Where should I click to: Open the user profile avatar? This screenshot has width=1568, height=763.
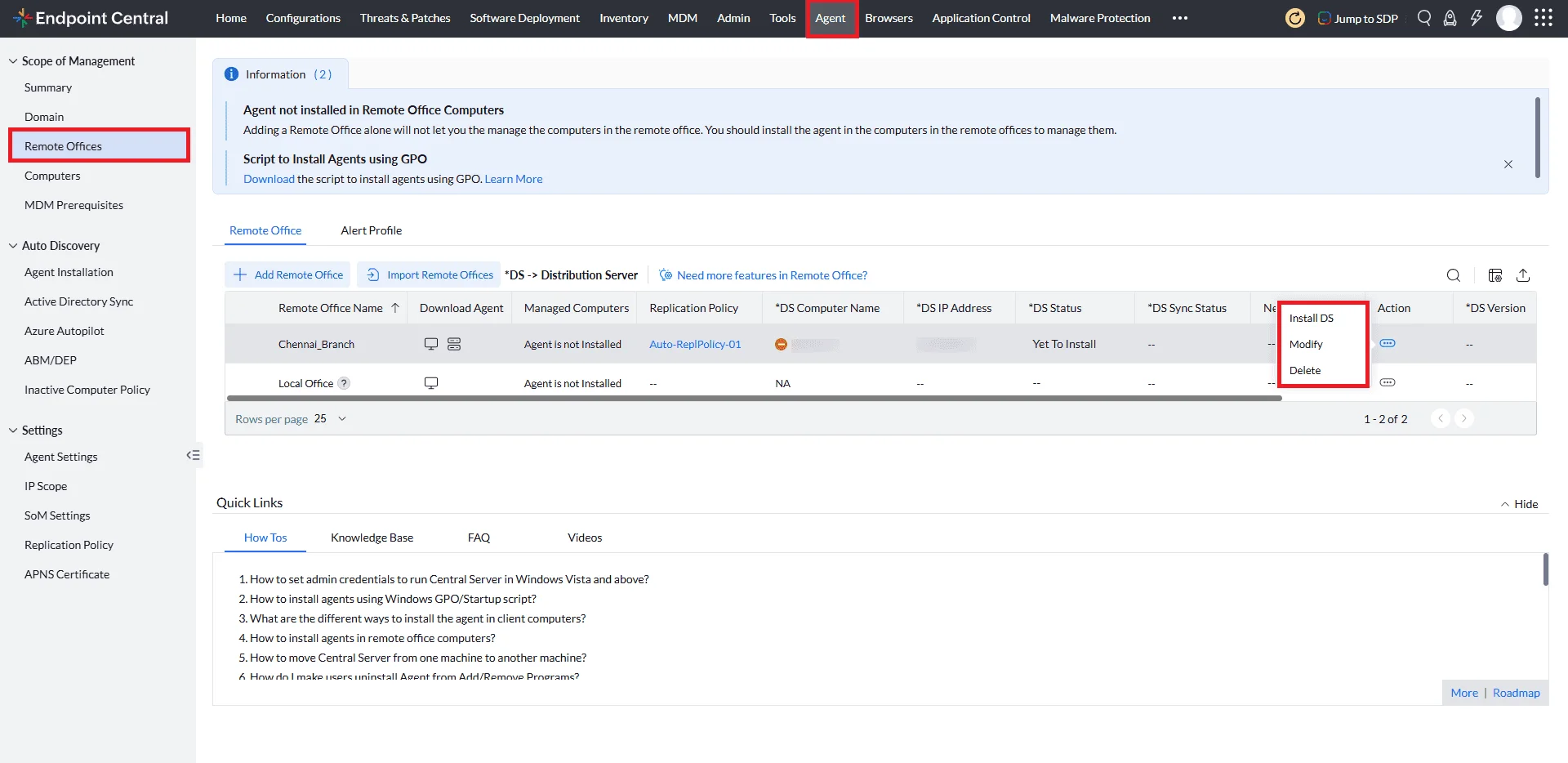tap(1509, 18)
